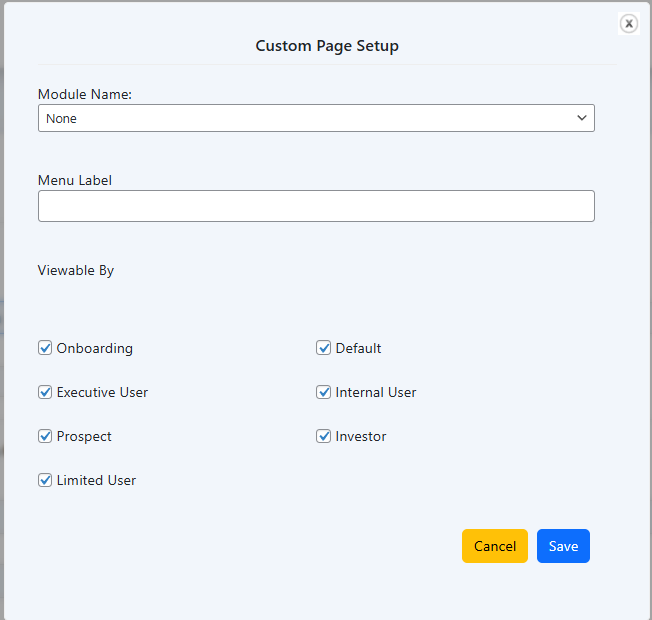The height and width of the screenshot is (620, 652).
Task: Click the chevron arrow in Module Name field
Action: [x=582, y=118]
